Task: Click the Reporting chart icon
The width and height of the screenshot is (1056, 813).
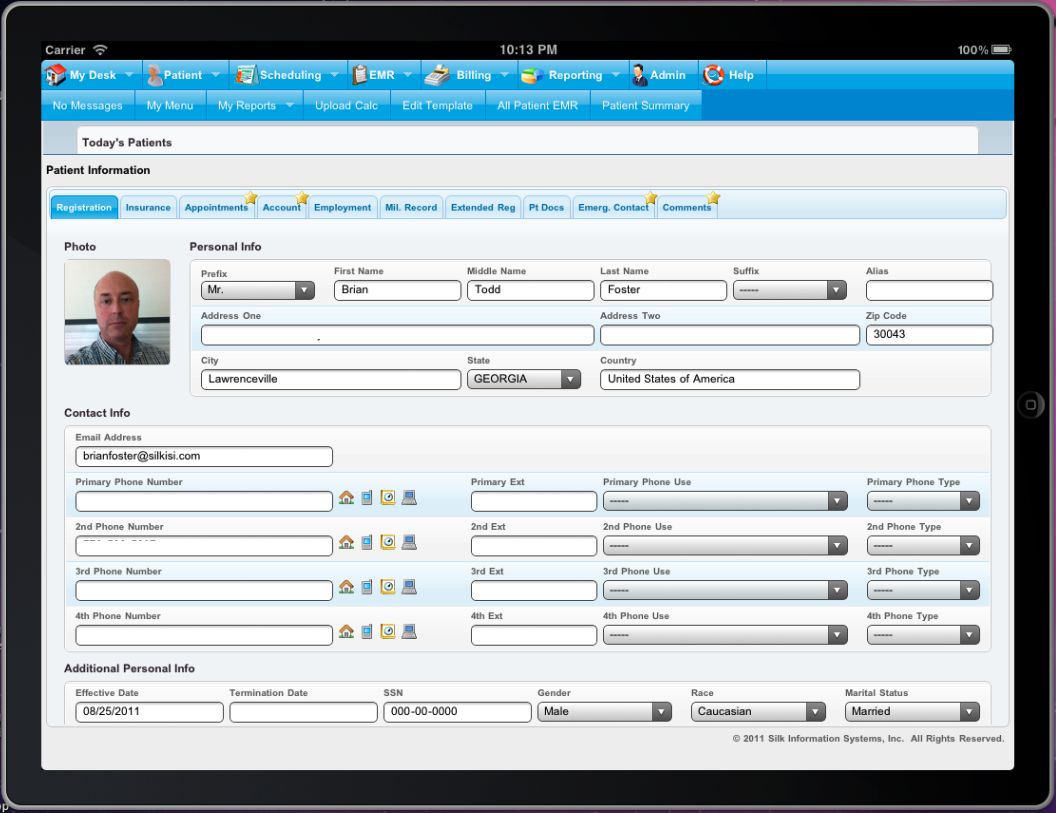Action: [x=532, y=75]
